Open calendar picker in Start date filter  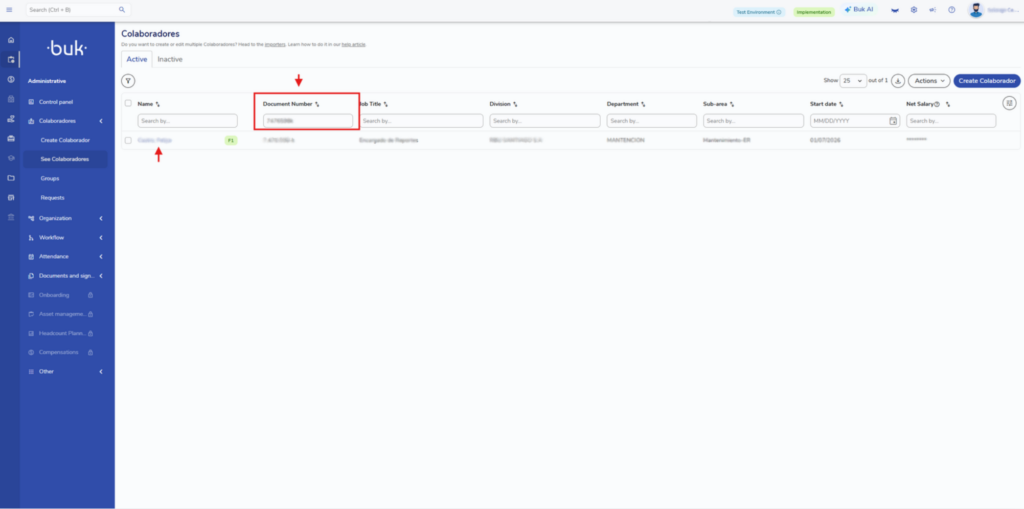pyautogui.click(x=893, y=121)
